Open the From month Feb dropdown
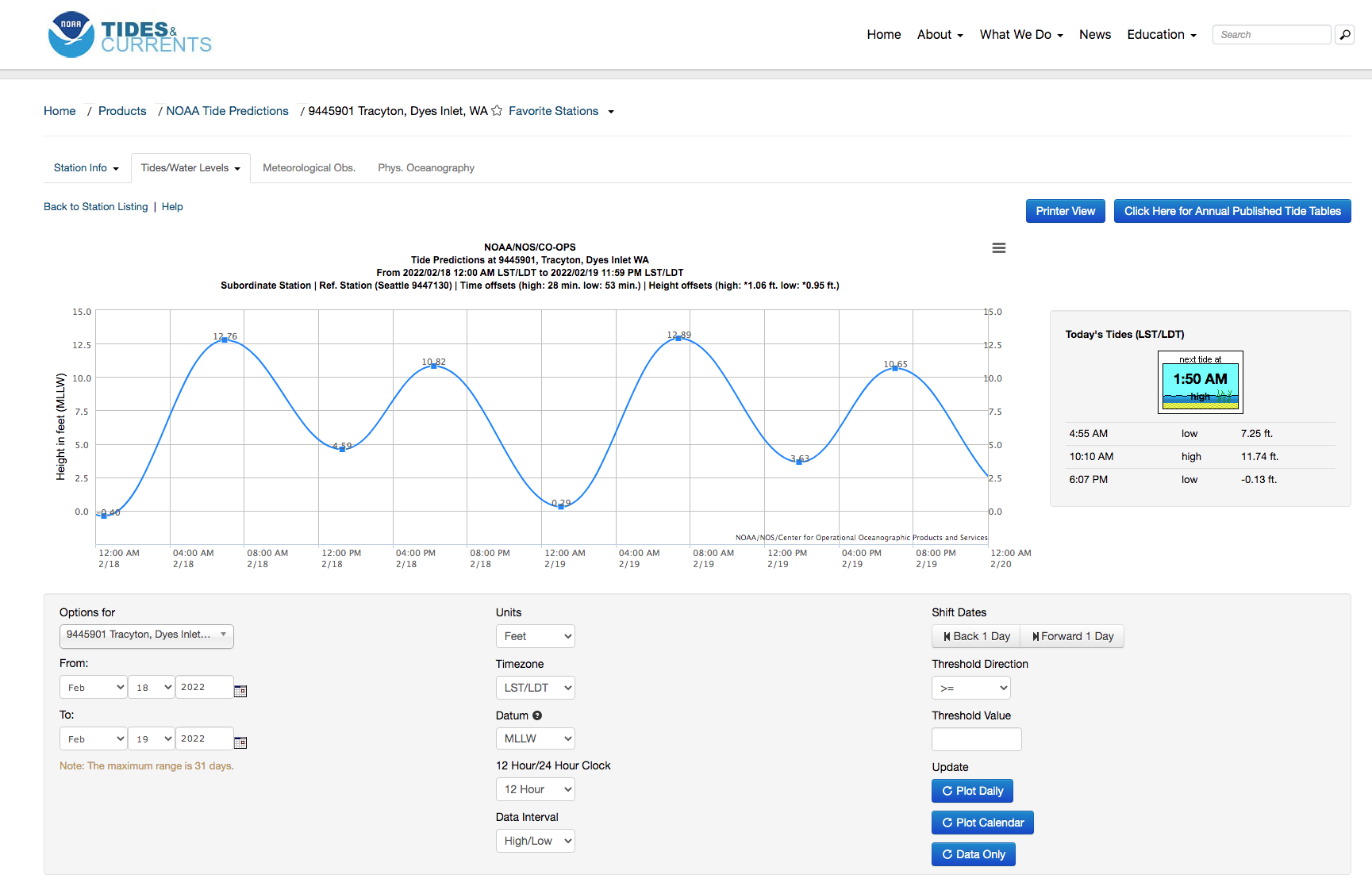 point(94,687)
